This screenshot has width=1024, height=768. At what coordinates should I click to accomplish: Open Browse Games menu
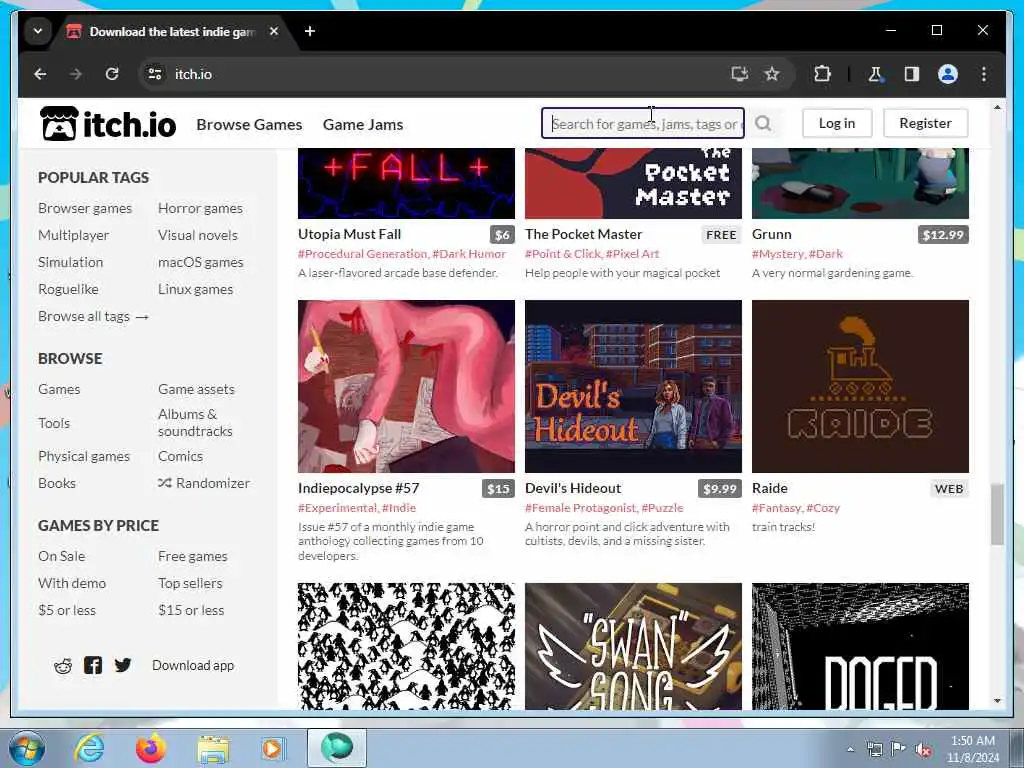point(249,124)
